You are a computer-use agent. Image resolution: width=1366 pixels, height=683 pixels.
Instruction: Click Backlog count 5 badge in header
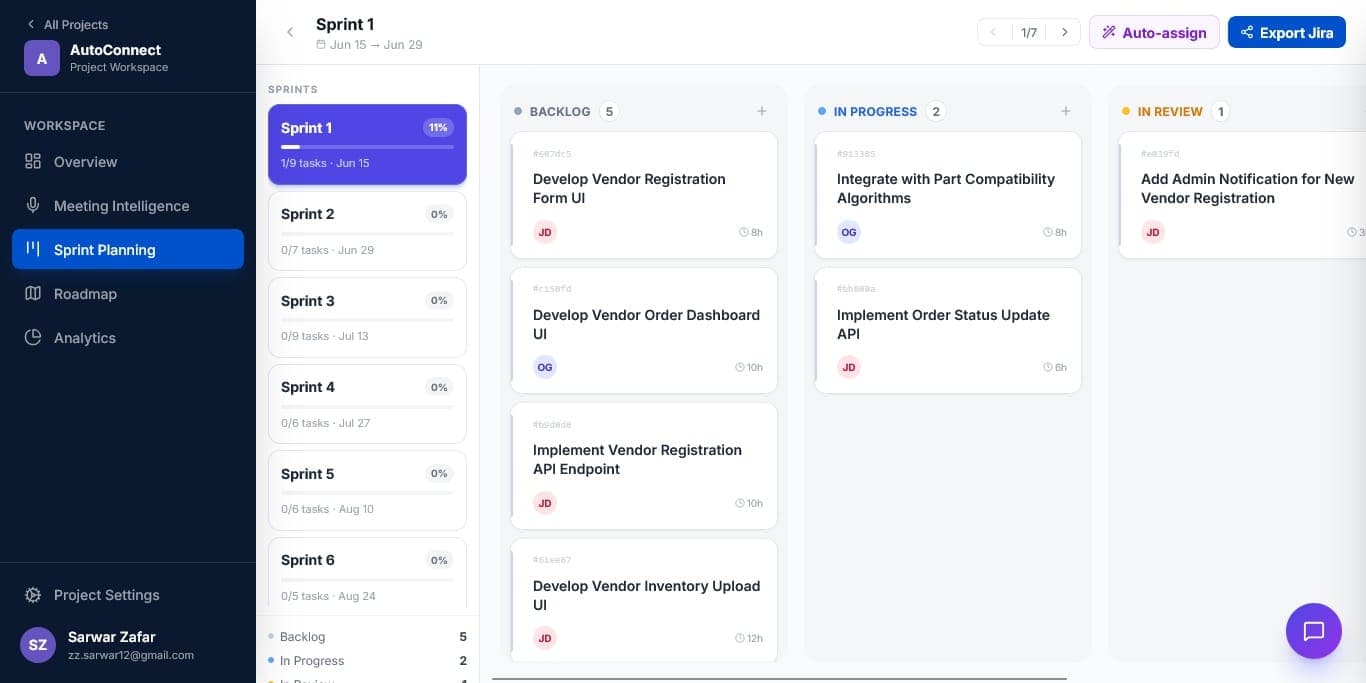[x=608, y=111]
